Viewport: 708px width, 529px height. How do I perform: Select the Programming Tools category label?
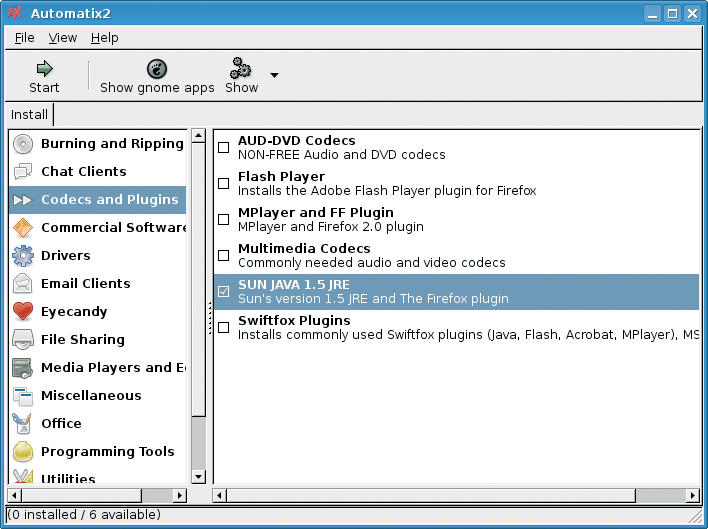108,452
